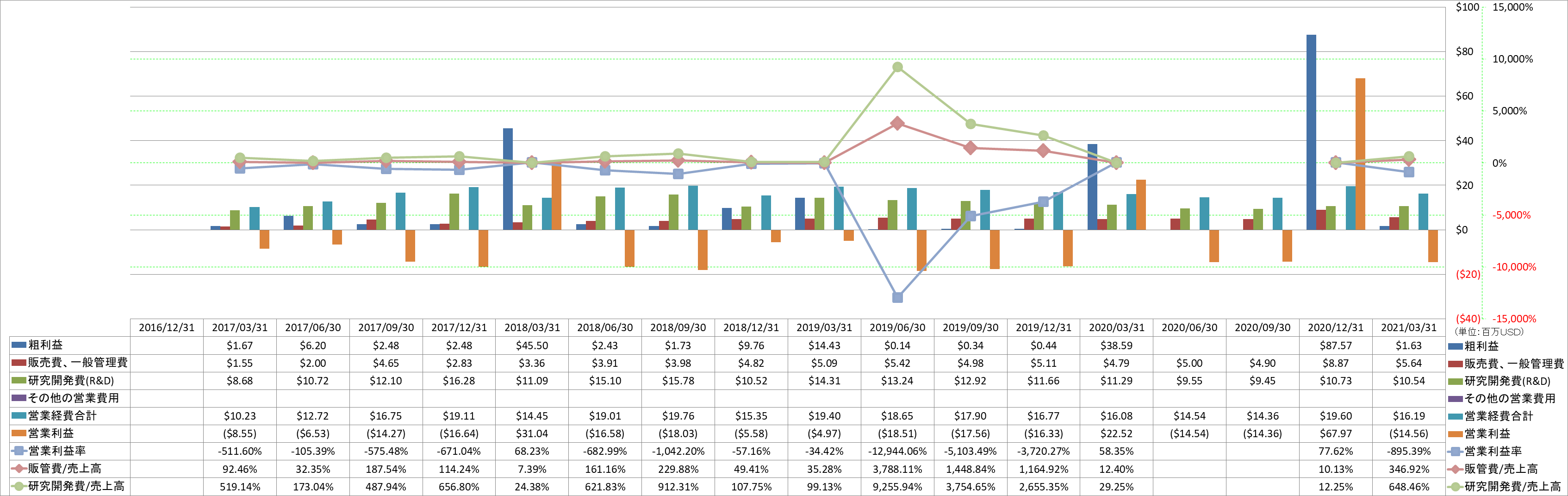The image size is (1568, 496).
Task: Click the pink SG&A ratio peak marker at 2019/06/30
Action: coord(897,124)
